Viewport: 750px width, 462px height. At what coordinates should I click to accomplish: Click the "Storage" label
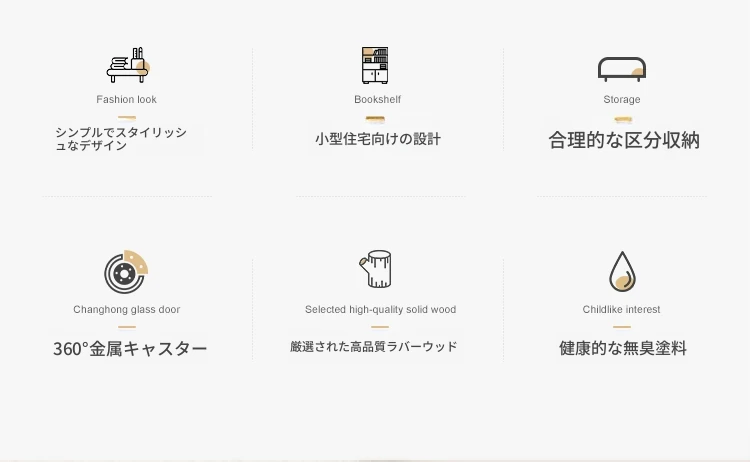point(622,99)
